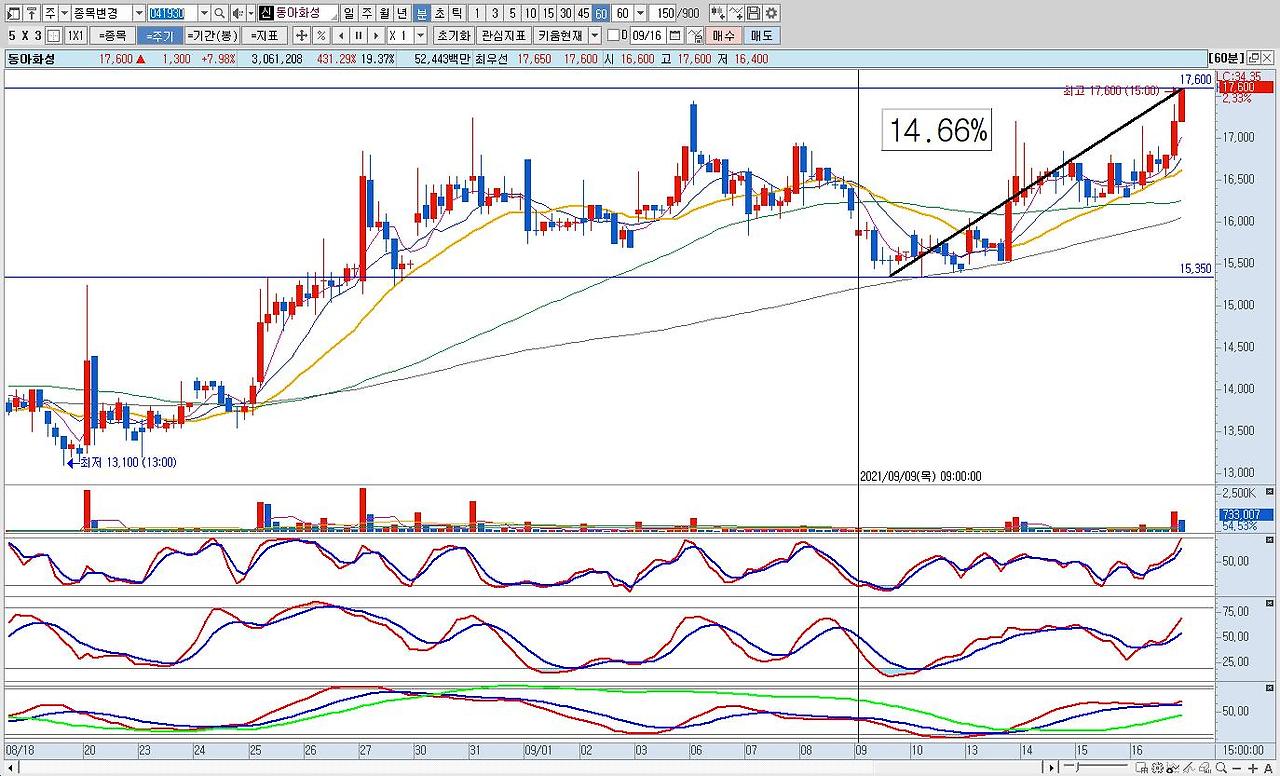Switch chart period to 주 (weekly)
Image resolution: width=1280 pixels, height=776 pixels.
point(366,13)
